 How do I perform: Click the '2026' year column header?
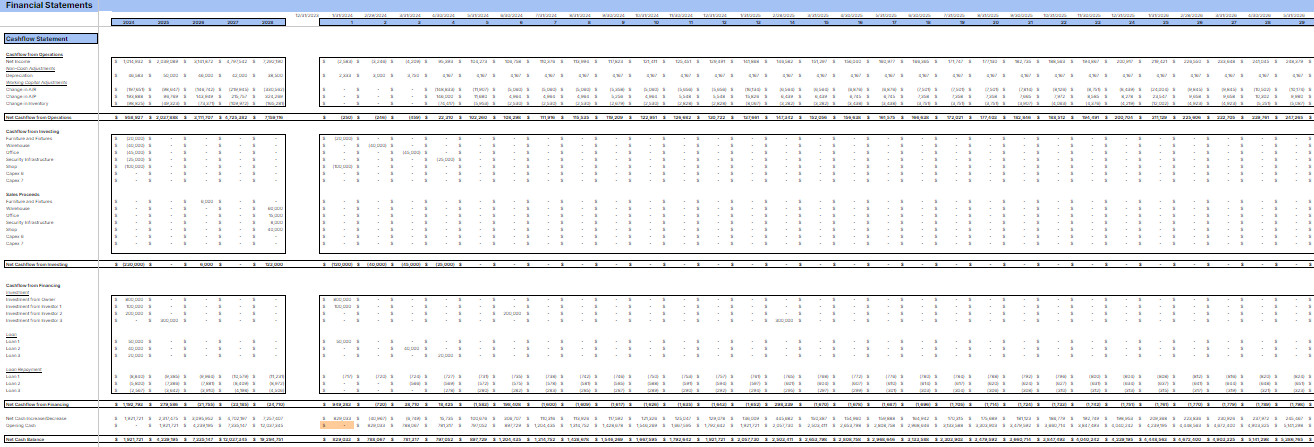(x=199, y=21)
